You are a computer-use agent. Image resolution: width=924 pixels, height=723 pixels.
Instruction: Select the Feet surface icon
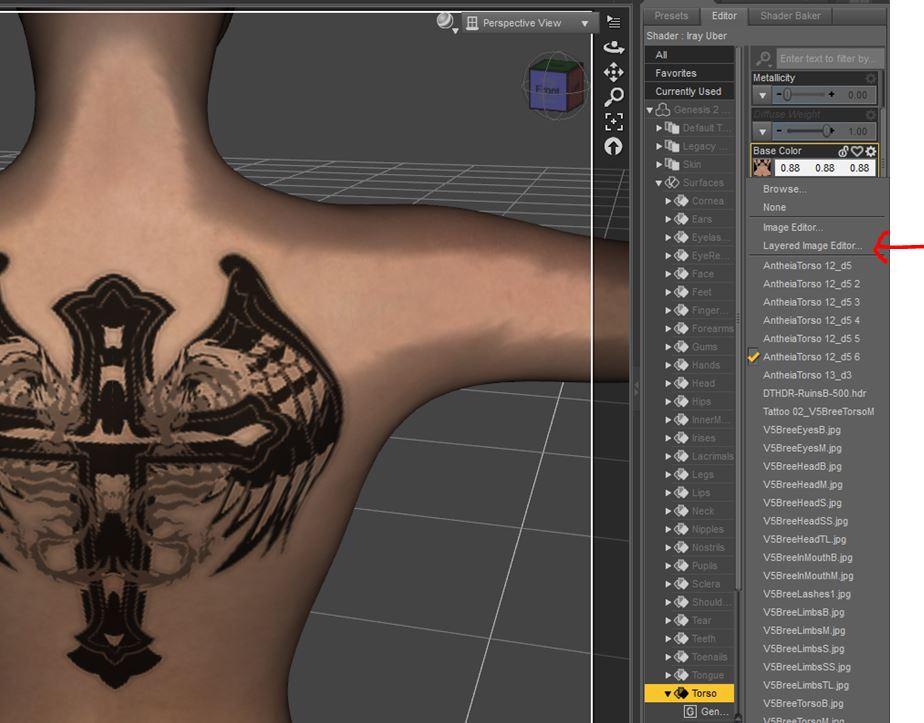(x=681, y=292)
